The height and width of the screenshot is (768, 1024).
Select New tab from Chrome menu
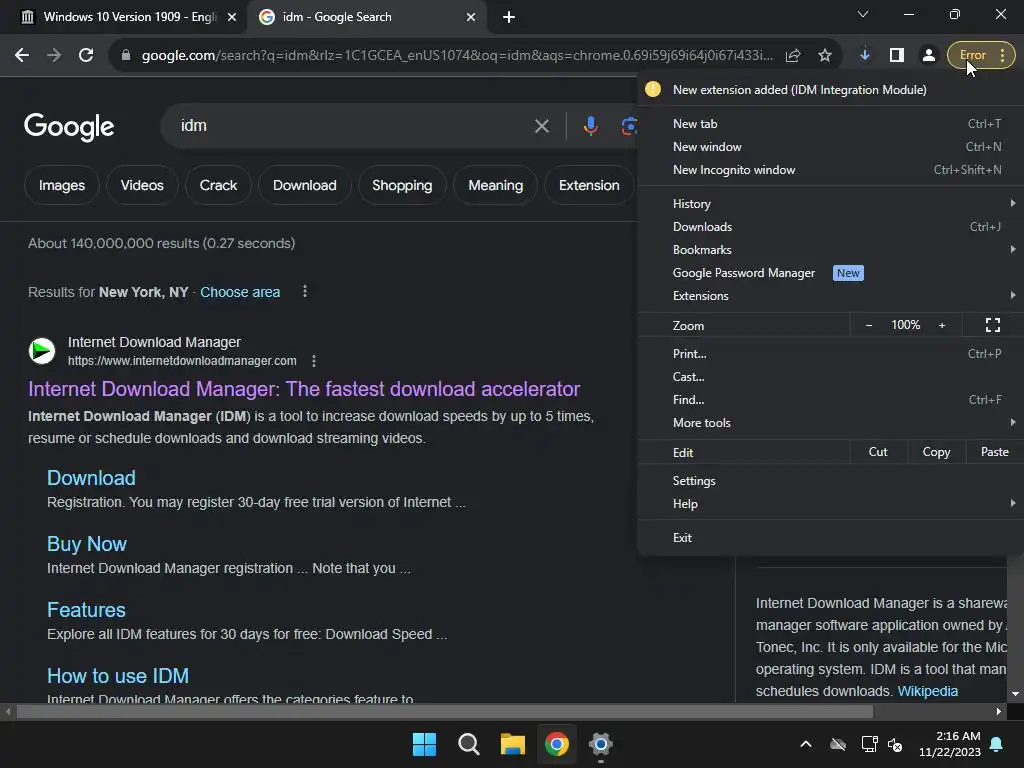pos(831,123)
